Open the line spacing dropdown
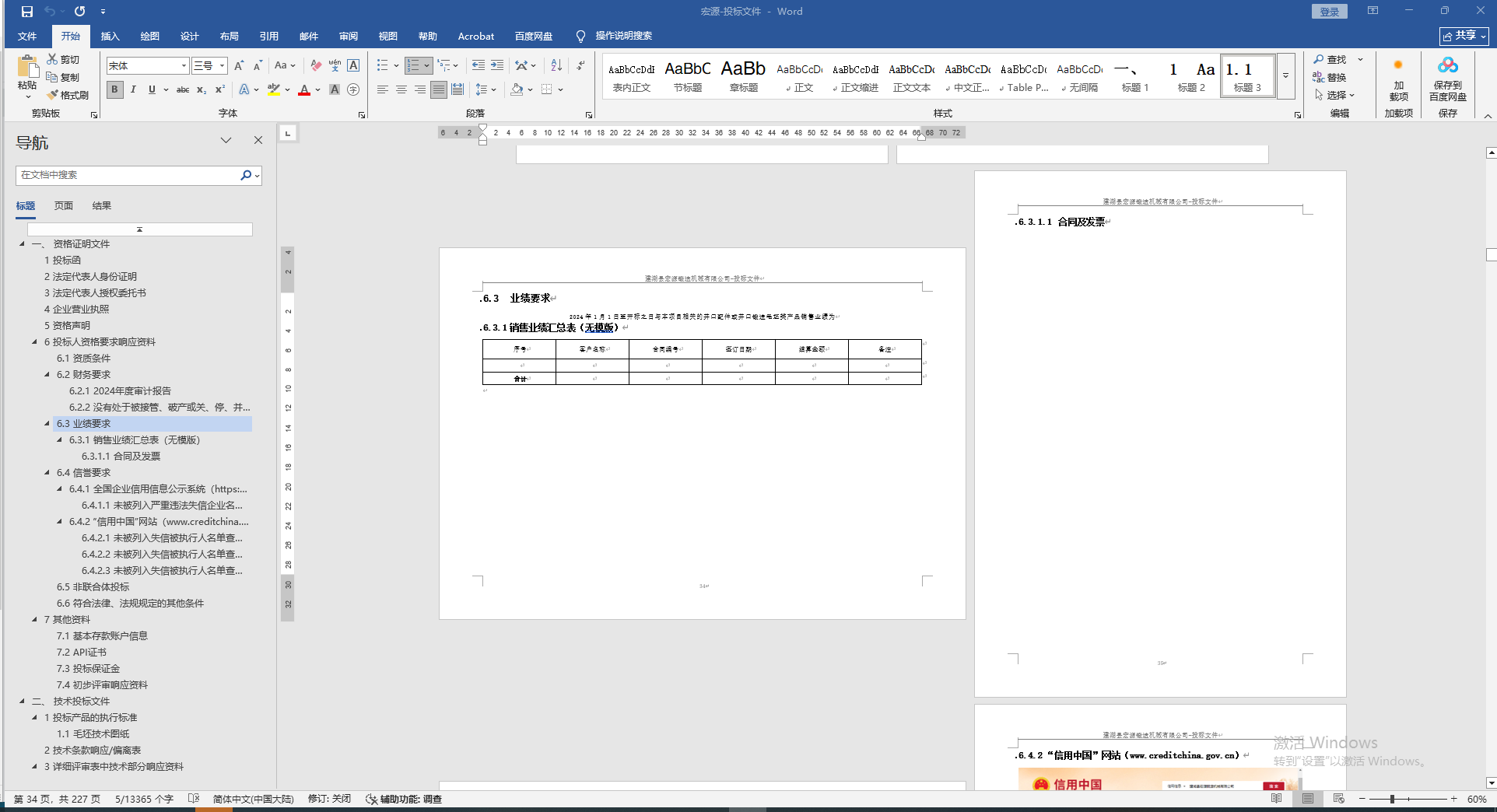Image resolution: width=1497 pixels, height=812 pixels. click(486, 89)
